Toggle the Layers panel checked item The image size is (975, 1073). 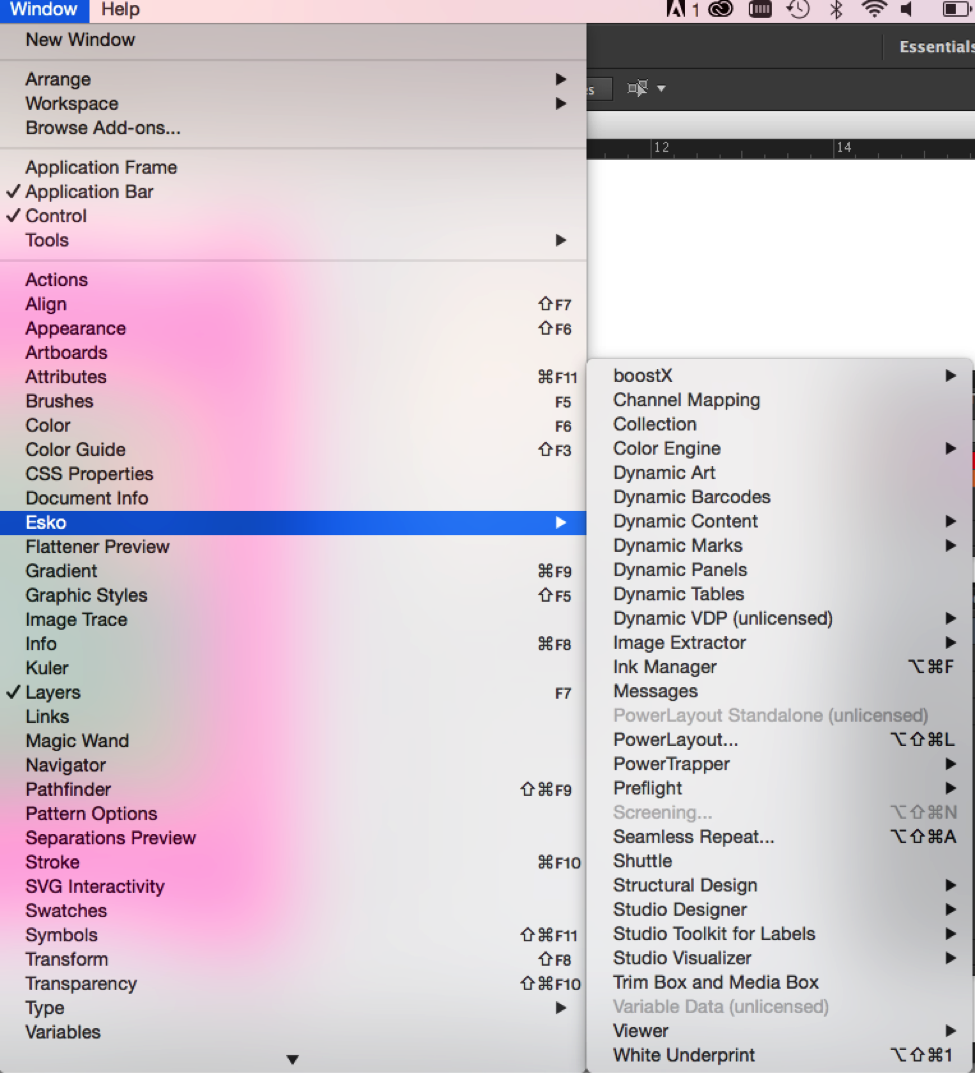click(293, 692)
